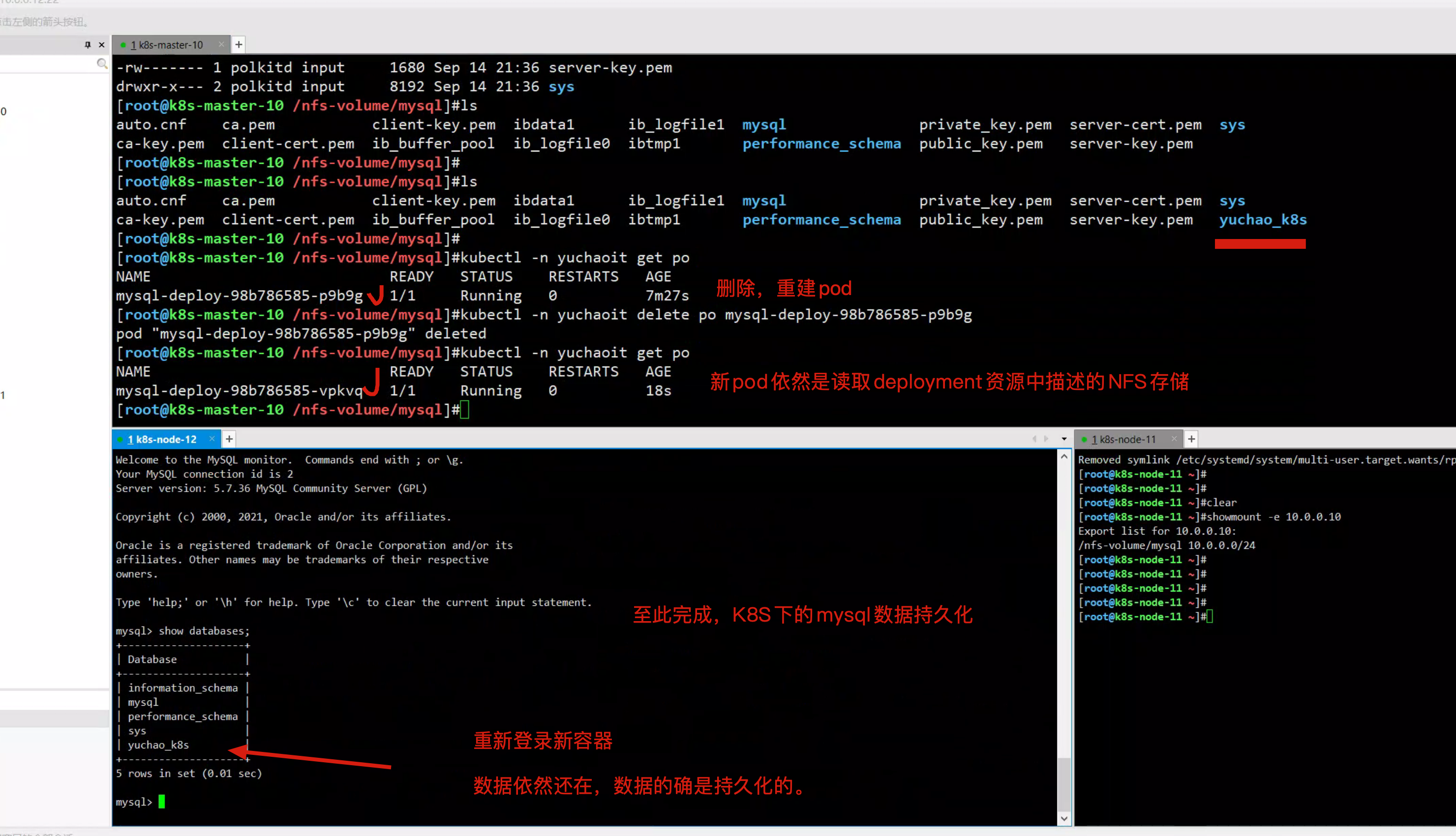Close the k8s-node-12 tab

tap(212, 439)
